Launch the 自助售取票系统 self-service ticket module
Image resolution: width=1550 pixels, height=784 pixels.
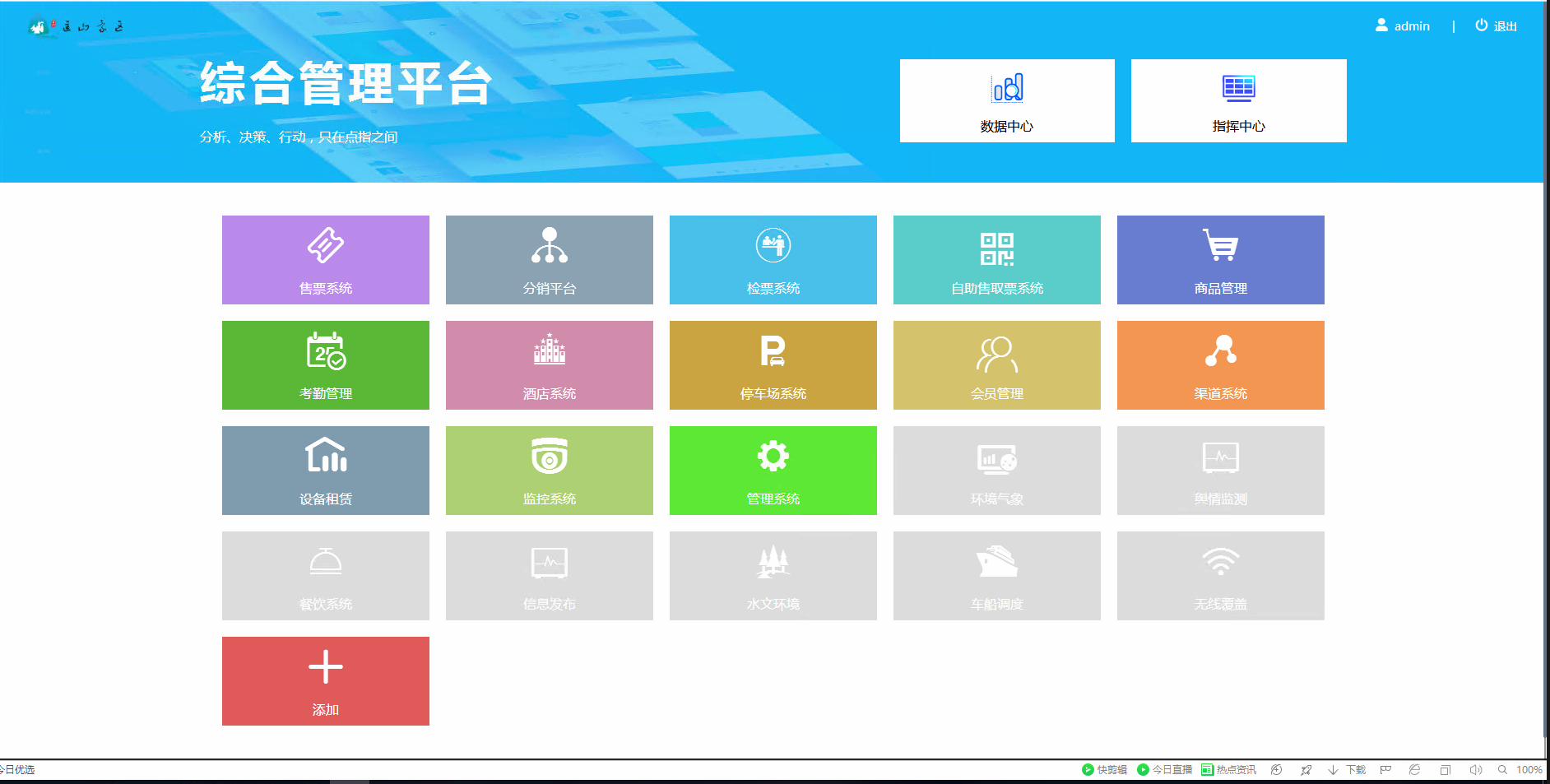click(996, 260)
